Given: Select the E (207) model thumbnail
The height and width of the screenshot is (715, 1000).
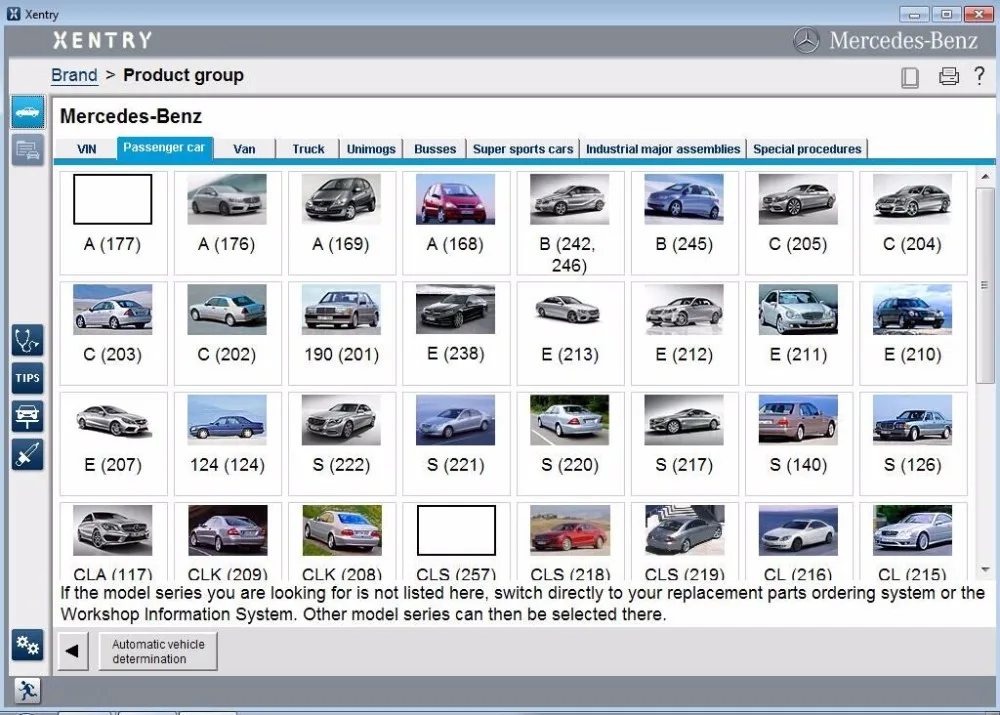Looking at the screenshot, I should [113, 420].
